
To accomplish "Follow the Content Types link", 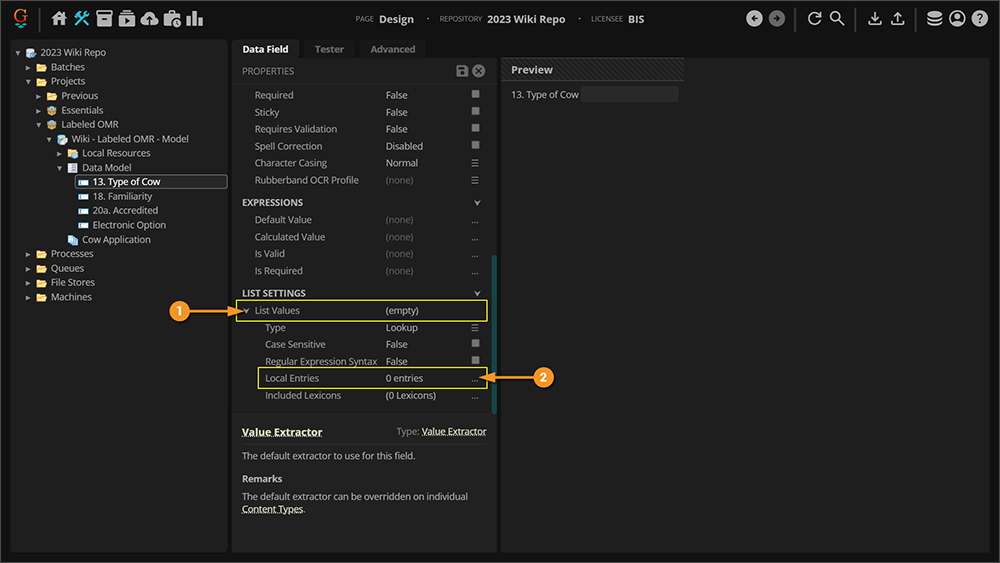I will click(272, 509).
